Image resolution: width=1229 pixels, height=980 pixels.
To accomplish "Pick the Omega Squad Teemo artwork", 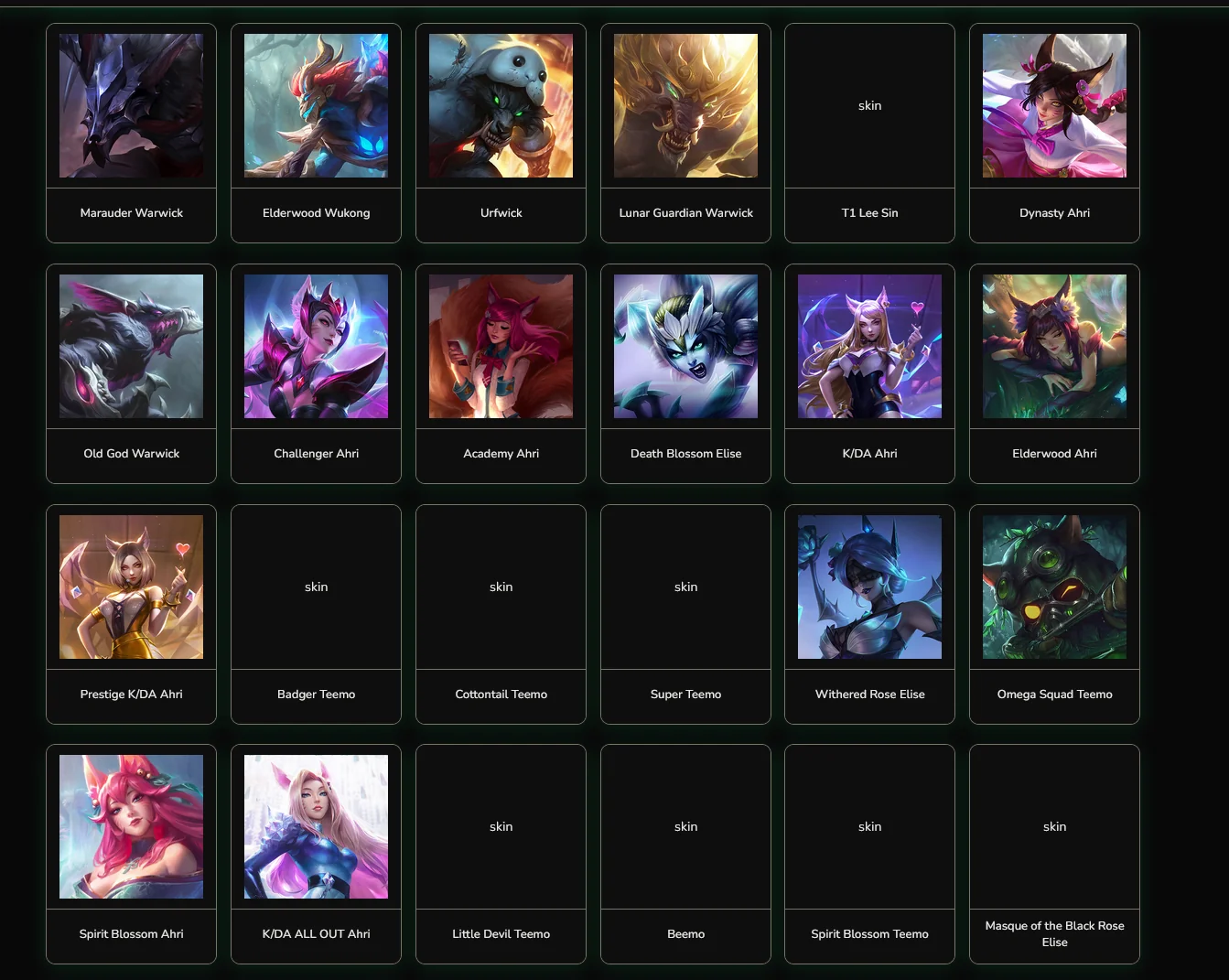I will 1054,587.
